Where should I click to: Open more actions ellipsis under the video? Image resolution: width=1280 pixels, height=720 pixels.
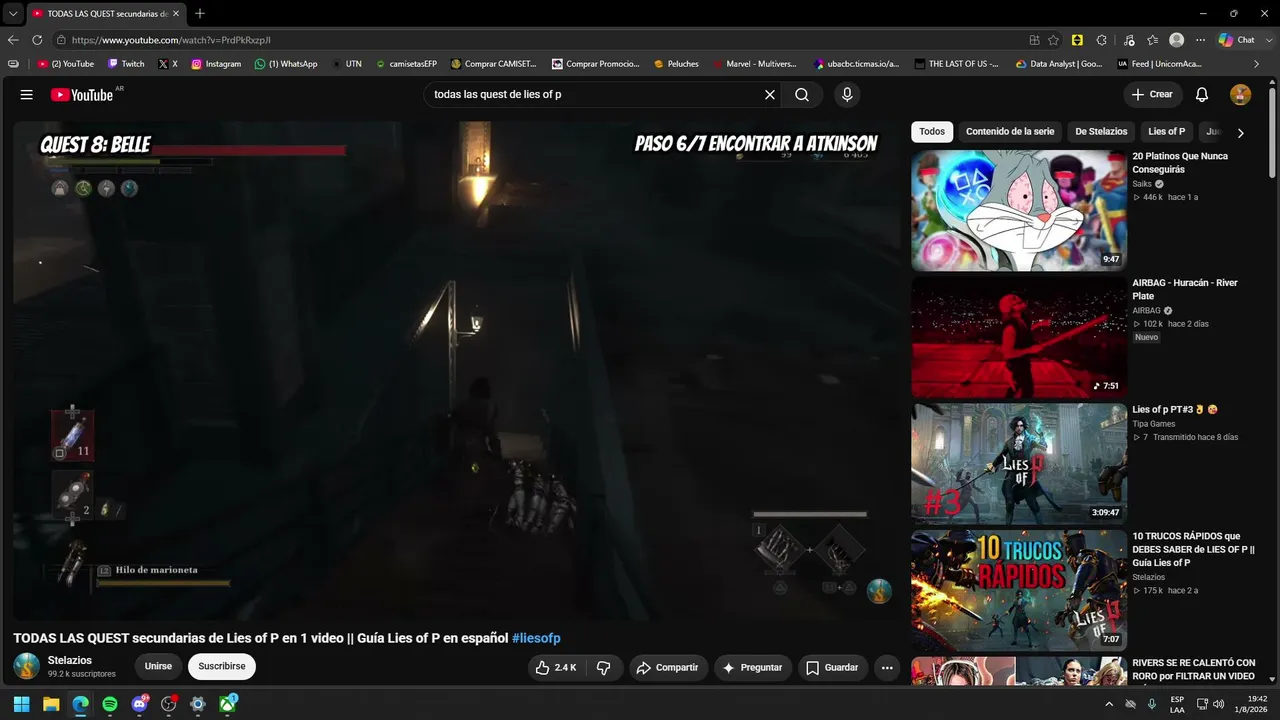[x=887, y=668]
